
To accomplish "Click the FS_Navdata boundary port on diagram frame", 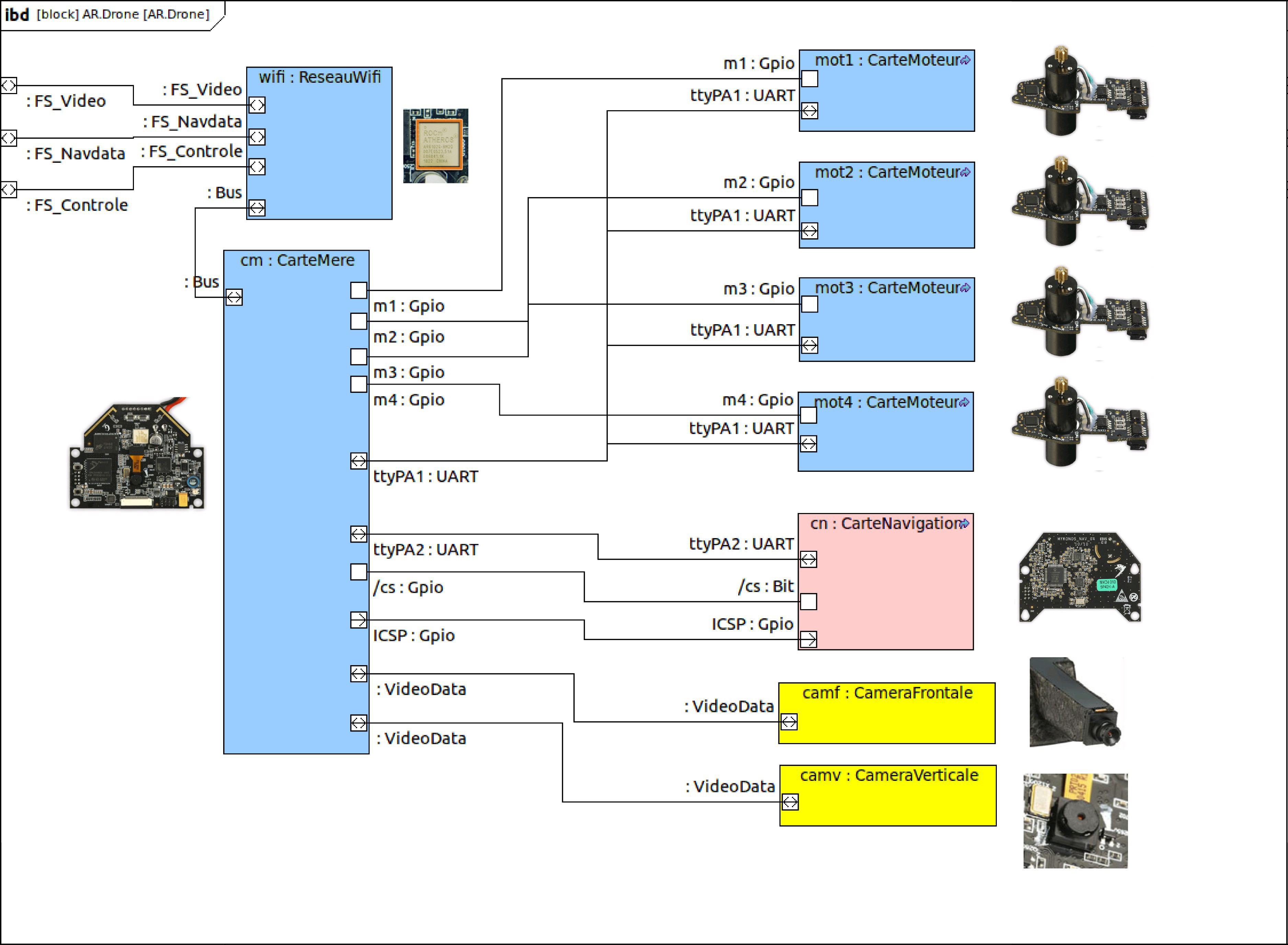I will [9, 138].
